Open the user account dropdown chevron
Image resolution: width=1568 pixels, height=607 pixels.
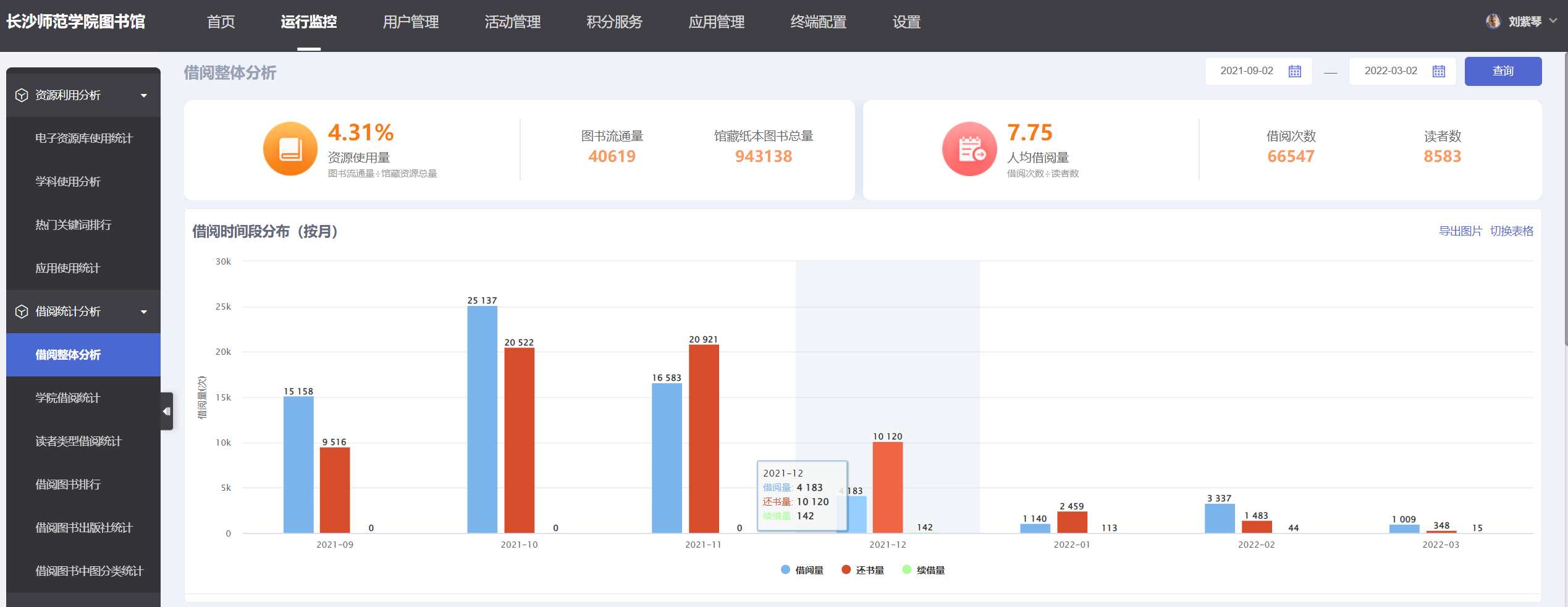(1553, 21)
